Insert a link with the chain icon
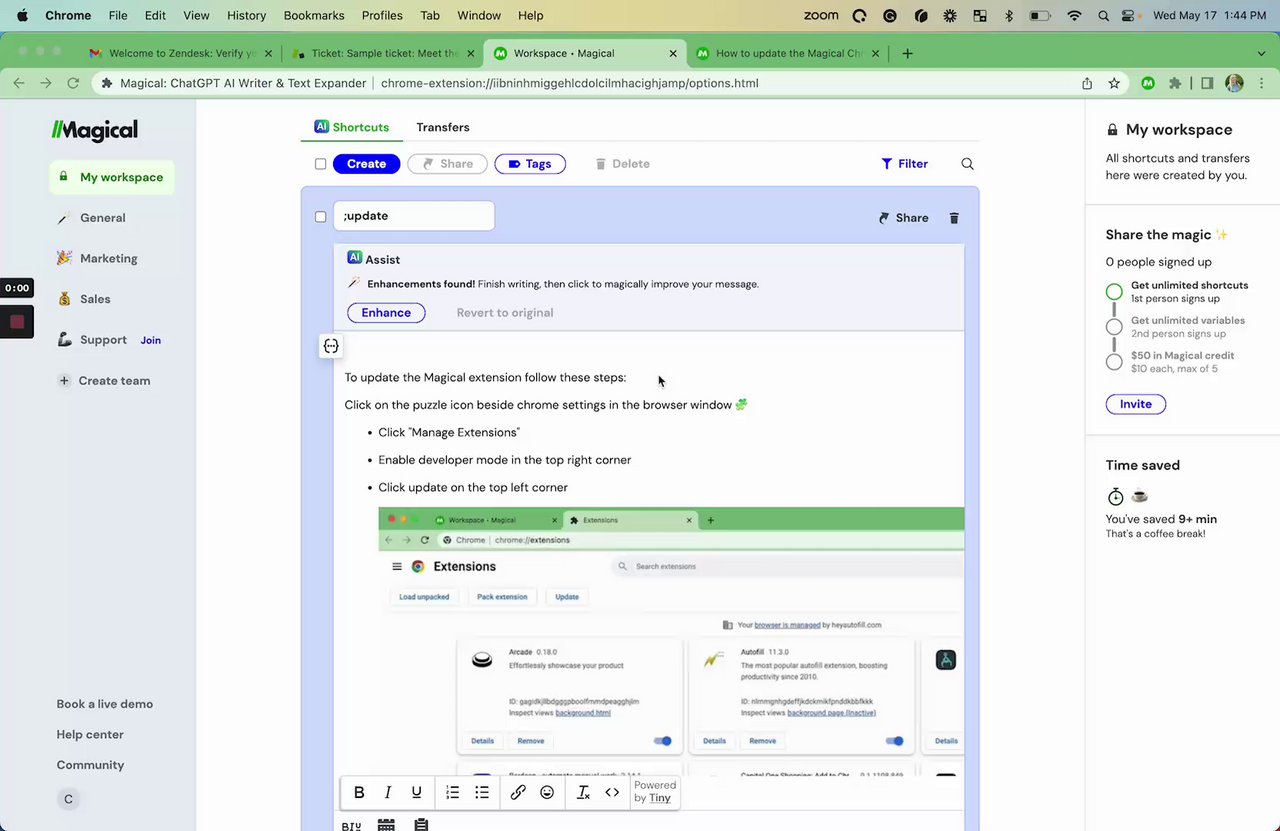 (518, 792)
